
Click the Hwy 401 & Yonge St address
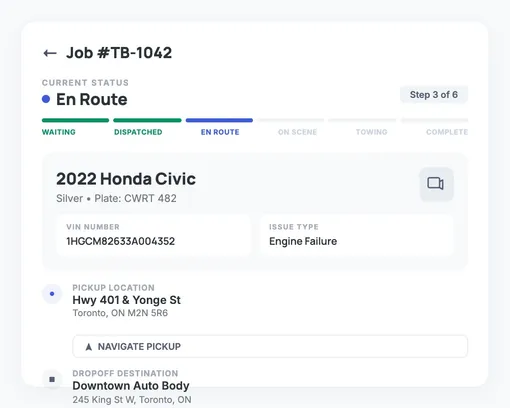(x=127, y=300)
